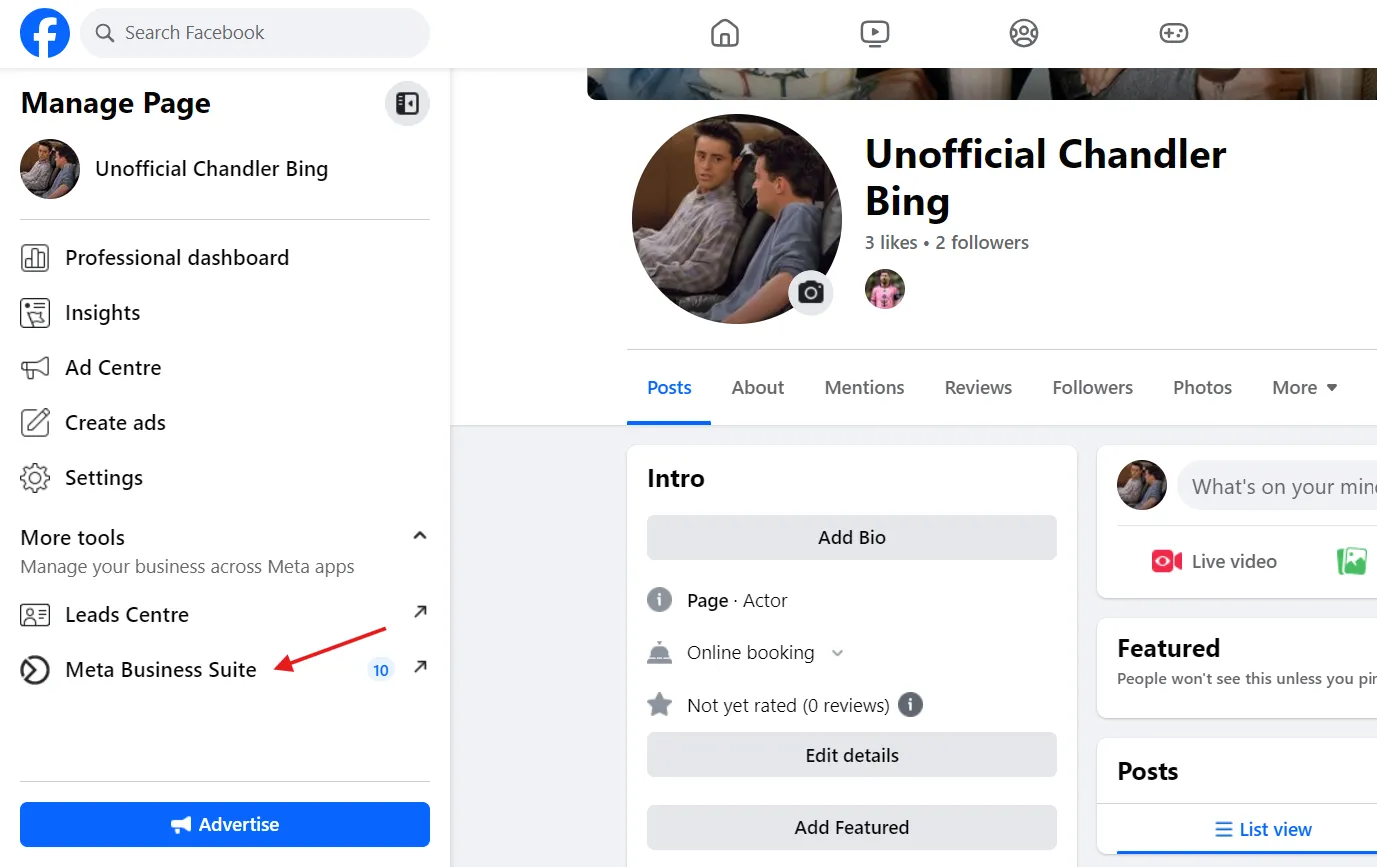
Task: Switch posts to List view
Action: coord(1263,829)
